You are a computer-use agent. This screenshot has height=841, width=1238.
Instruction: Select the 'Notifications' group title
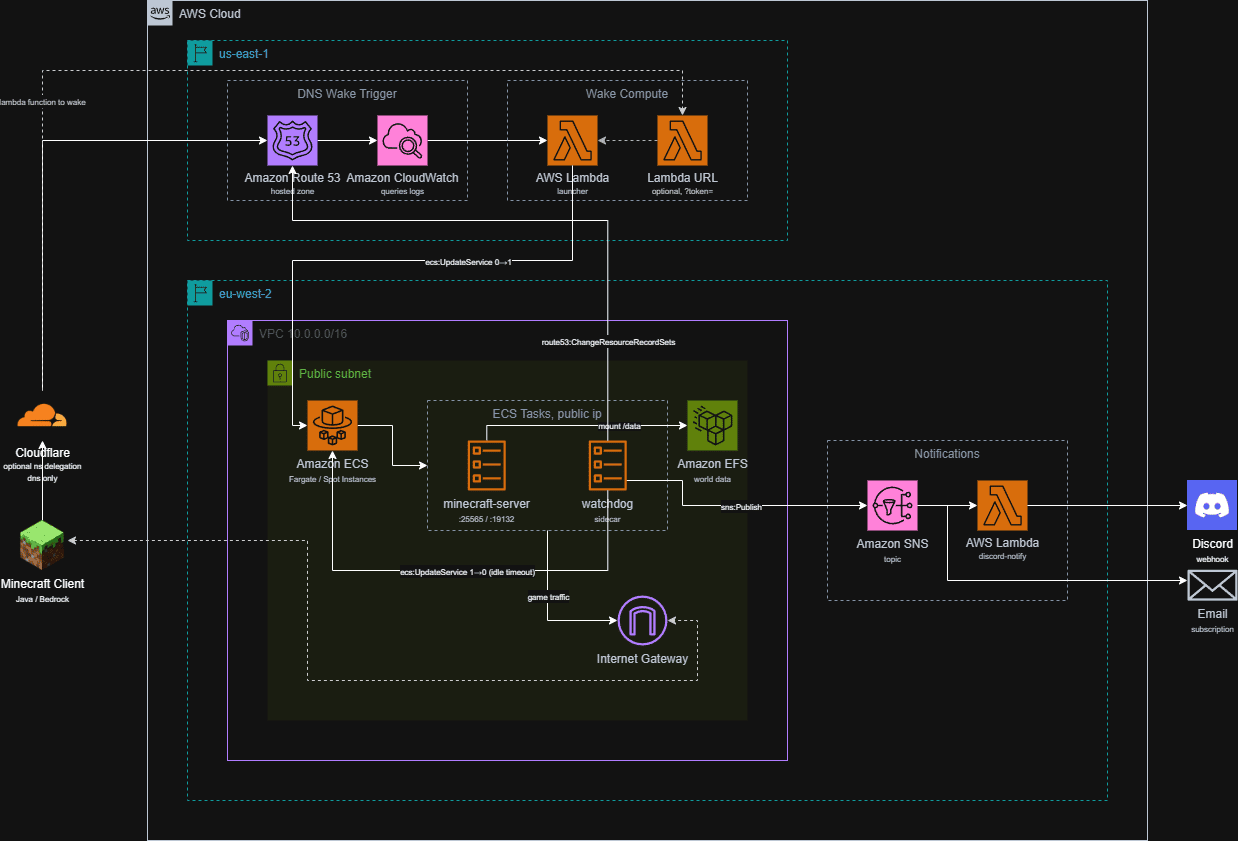pyautogui.click(x=947, y=453)
